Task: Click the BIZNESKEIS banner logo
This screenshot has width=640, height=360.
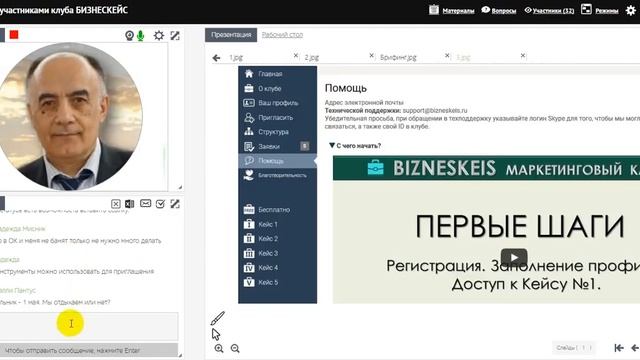Action: click(431, 168)
